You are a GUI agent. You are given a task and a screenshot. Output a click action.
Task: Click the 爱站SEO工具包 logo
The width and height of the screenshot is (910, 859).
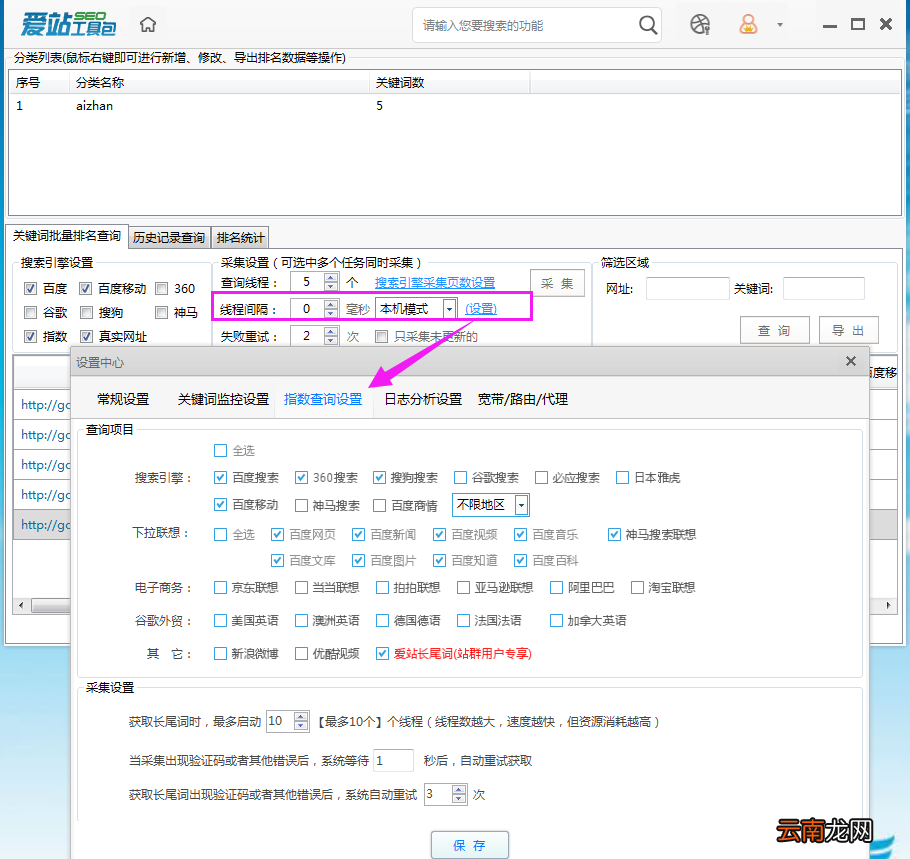click(x=68, y=24)
